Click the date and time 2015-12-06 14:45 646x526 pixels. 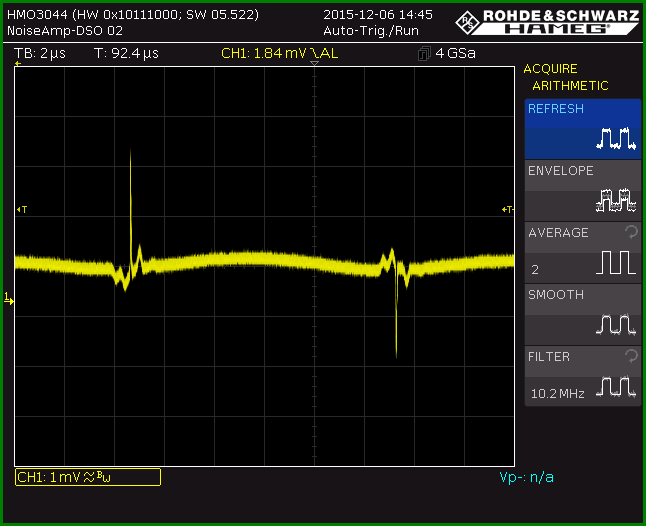point(378,14)
